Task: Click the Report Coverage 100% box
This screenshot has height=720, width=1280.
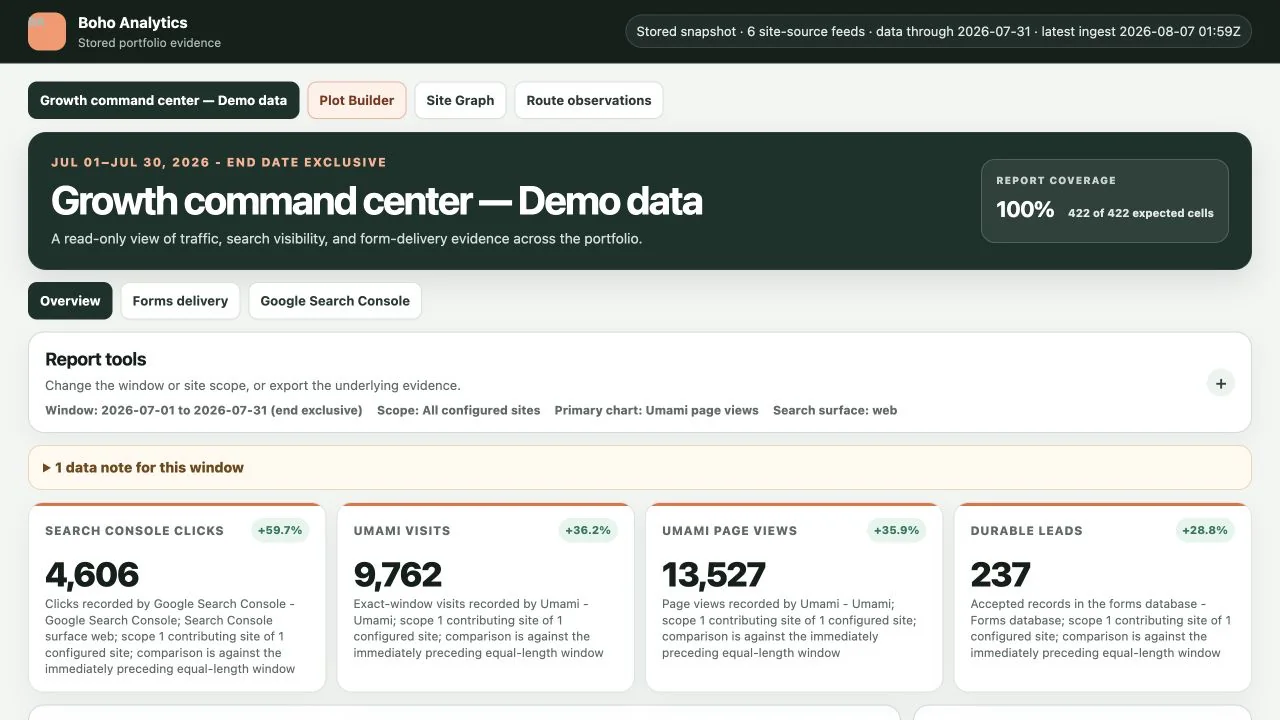Action: (1105, 201)
